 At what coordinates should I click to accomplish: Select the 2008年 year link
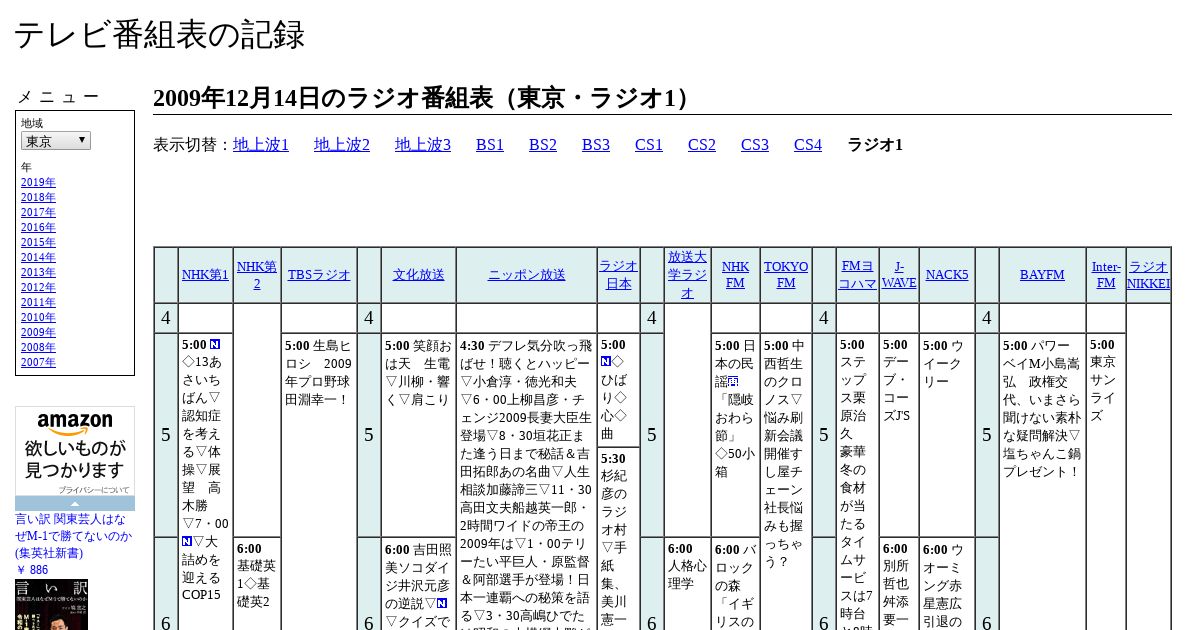tap(38, 347)
